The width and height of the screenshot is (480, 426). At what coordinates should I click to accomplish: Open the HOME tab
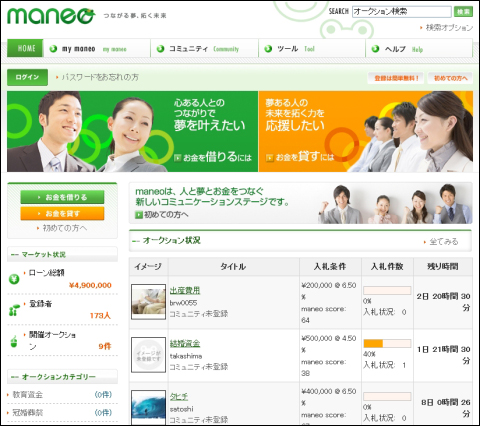coord(25,48)
